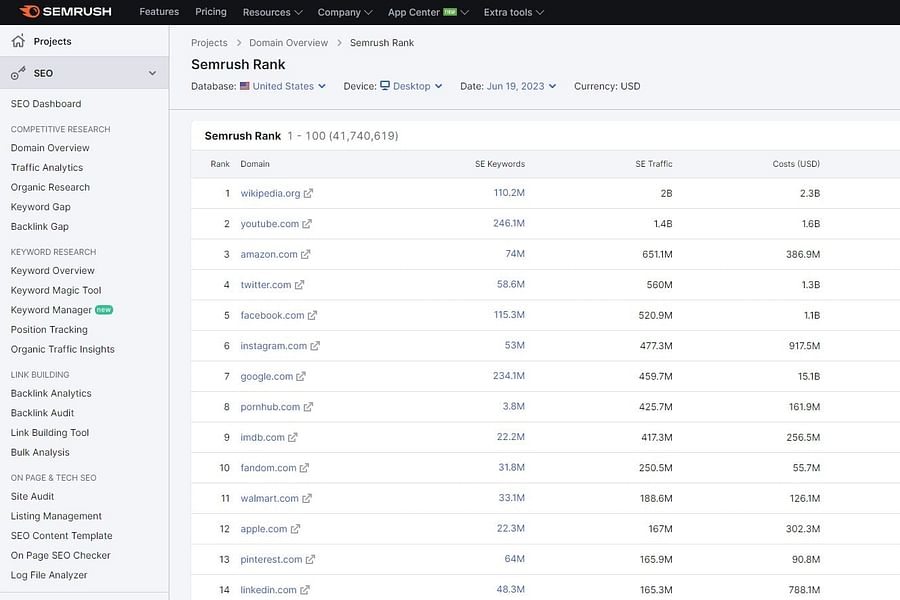Open the Jun 19, 2023 date dropdown
Screen dimensions: 900x600
[x=523, y=87]
